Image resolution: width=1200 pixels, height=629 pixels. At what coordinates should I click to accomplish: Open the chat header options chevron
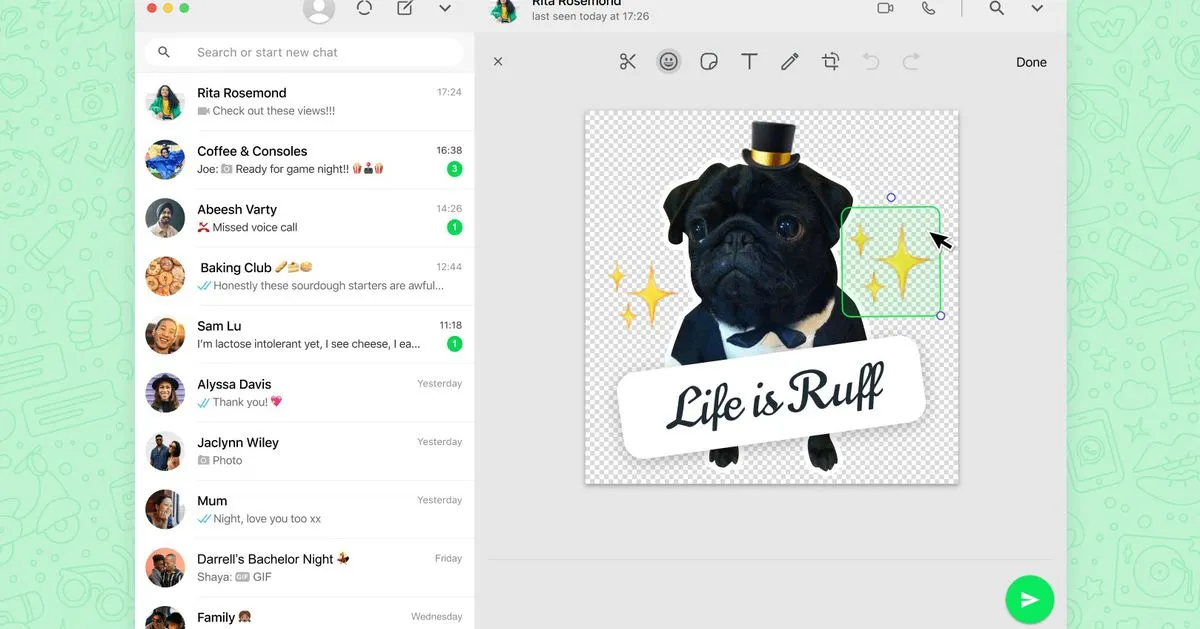click(1037, 8)
